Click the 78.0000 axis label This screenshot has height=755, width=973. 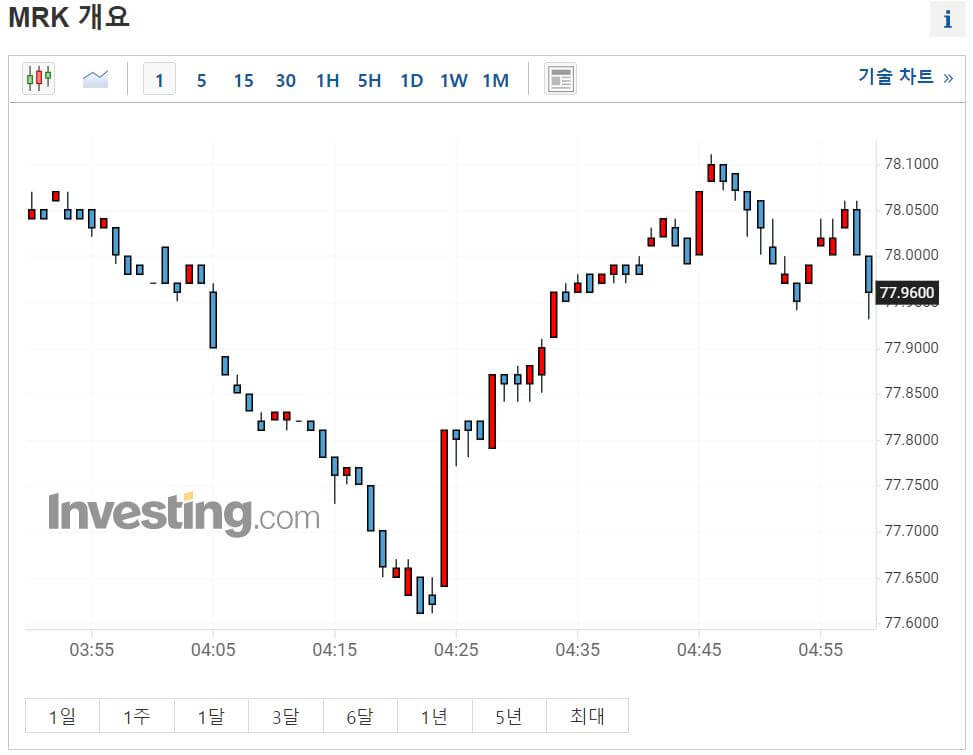[x=911, y=255]
